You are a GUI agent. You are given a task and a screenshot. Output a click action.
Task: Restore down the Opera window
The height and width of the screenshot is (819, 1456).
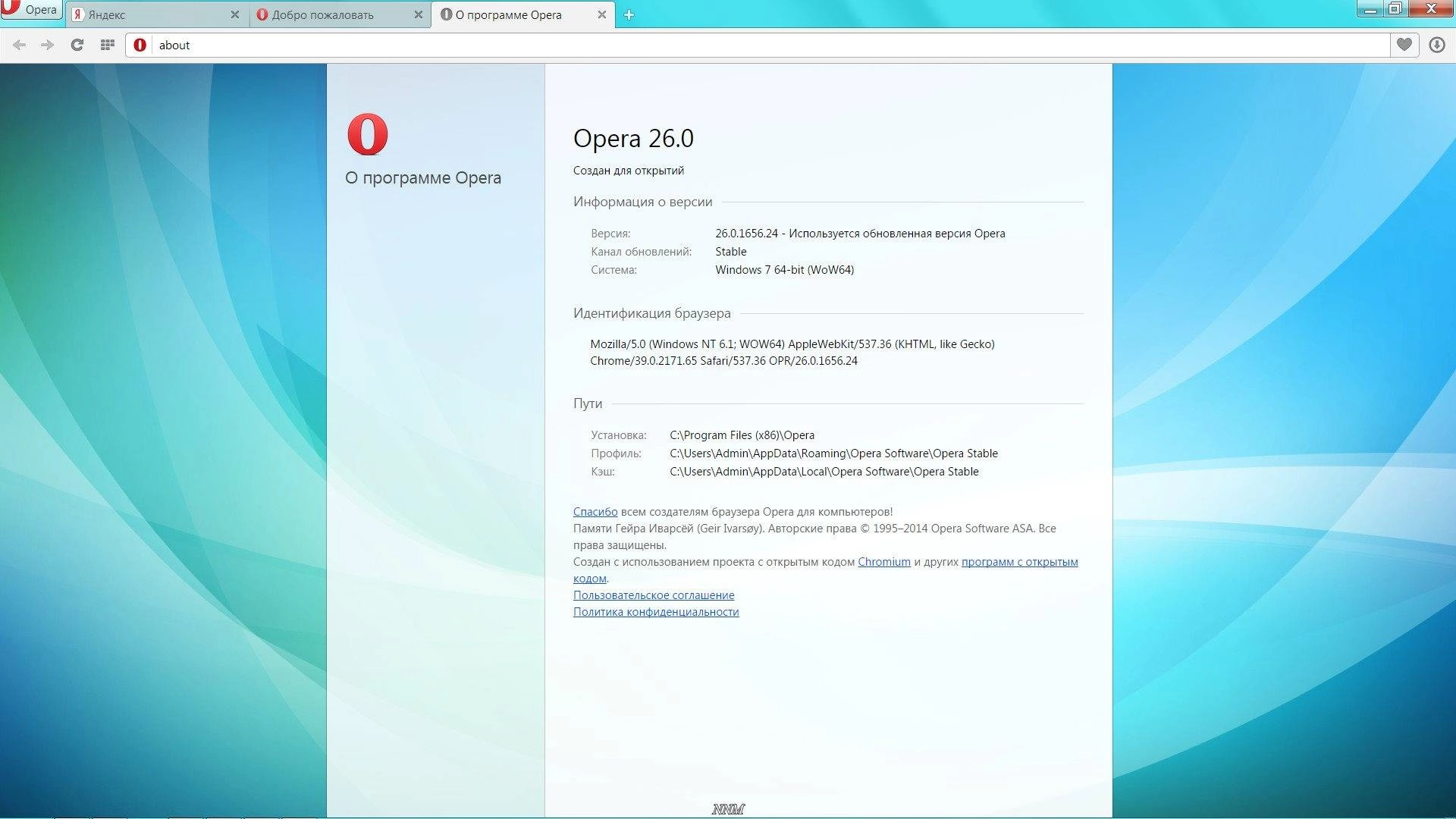1395,9
